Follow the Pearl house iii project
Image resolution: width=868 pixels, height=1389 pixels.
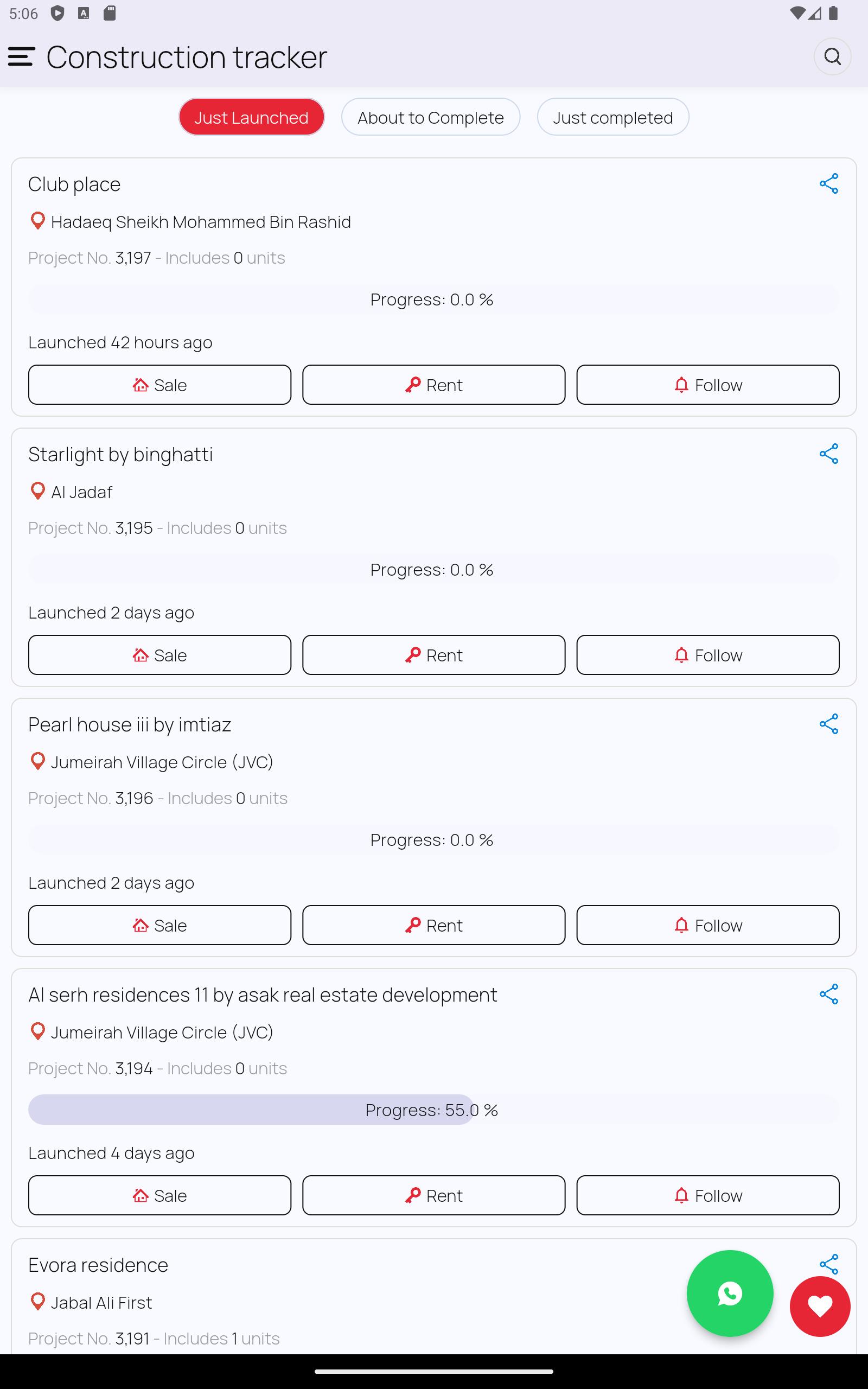[x=708, y=925]
